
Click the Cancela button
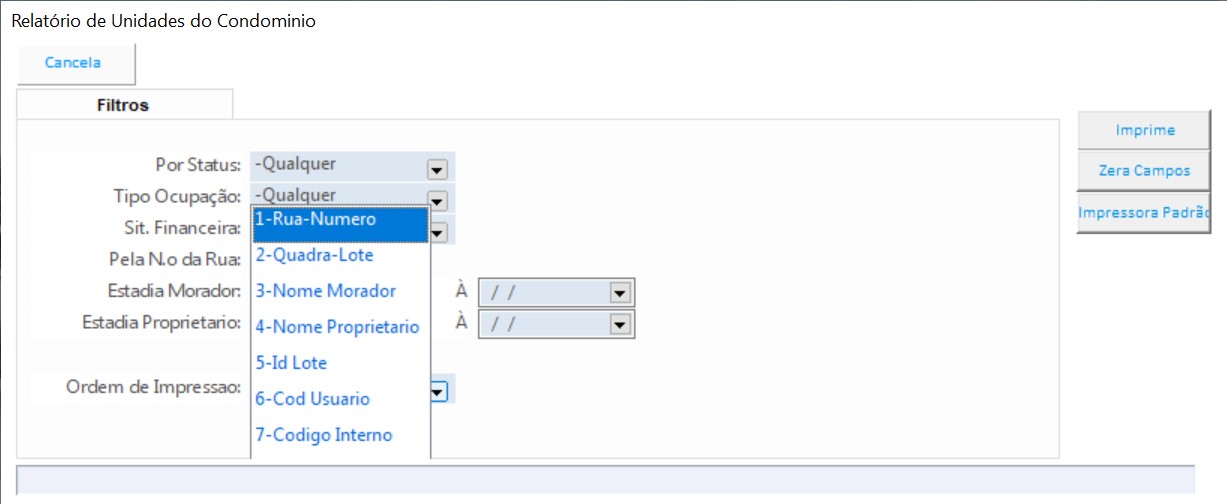click(x=74, y=63)
